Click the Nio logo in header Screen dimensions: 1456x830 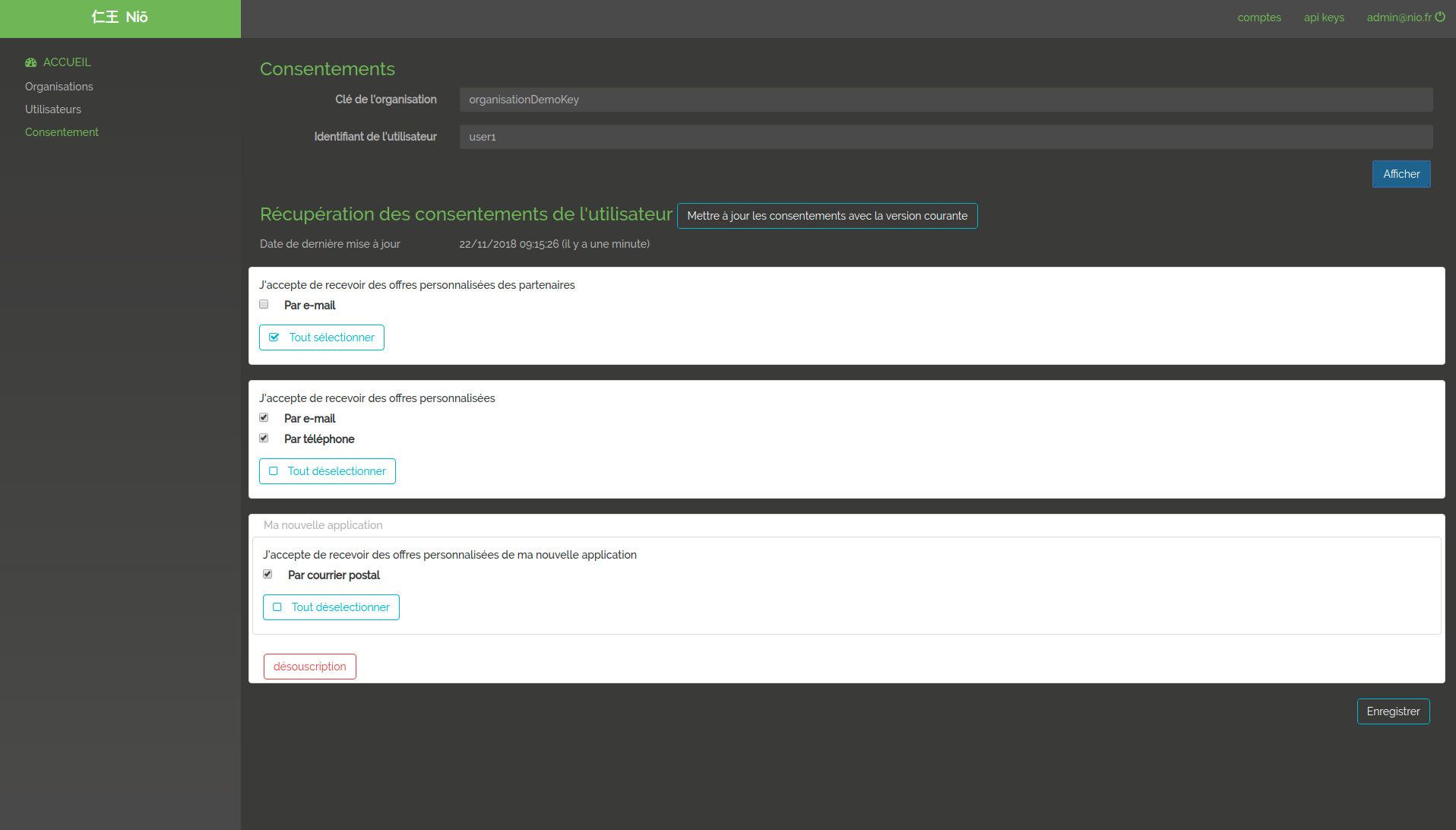(120, 17)
